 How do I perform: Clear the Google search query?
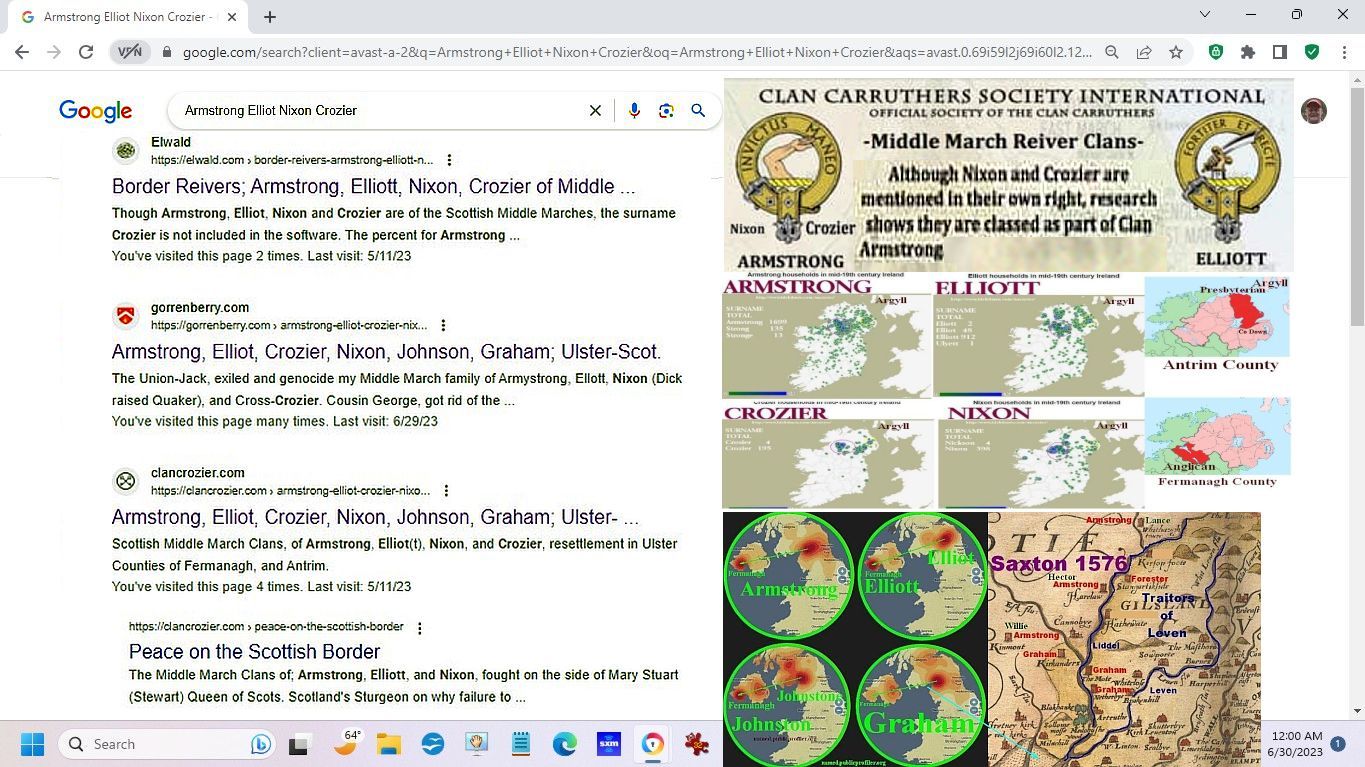coord(595,111)
